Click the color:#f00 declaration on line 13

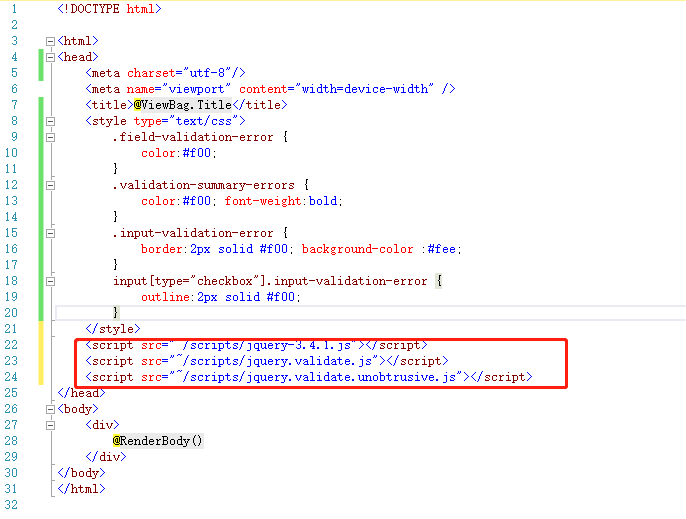click(176, 201)
